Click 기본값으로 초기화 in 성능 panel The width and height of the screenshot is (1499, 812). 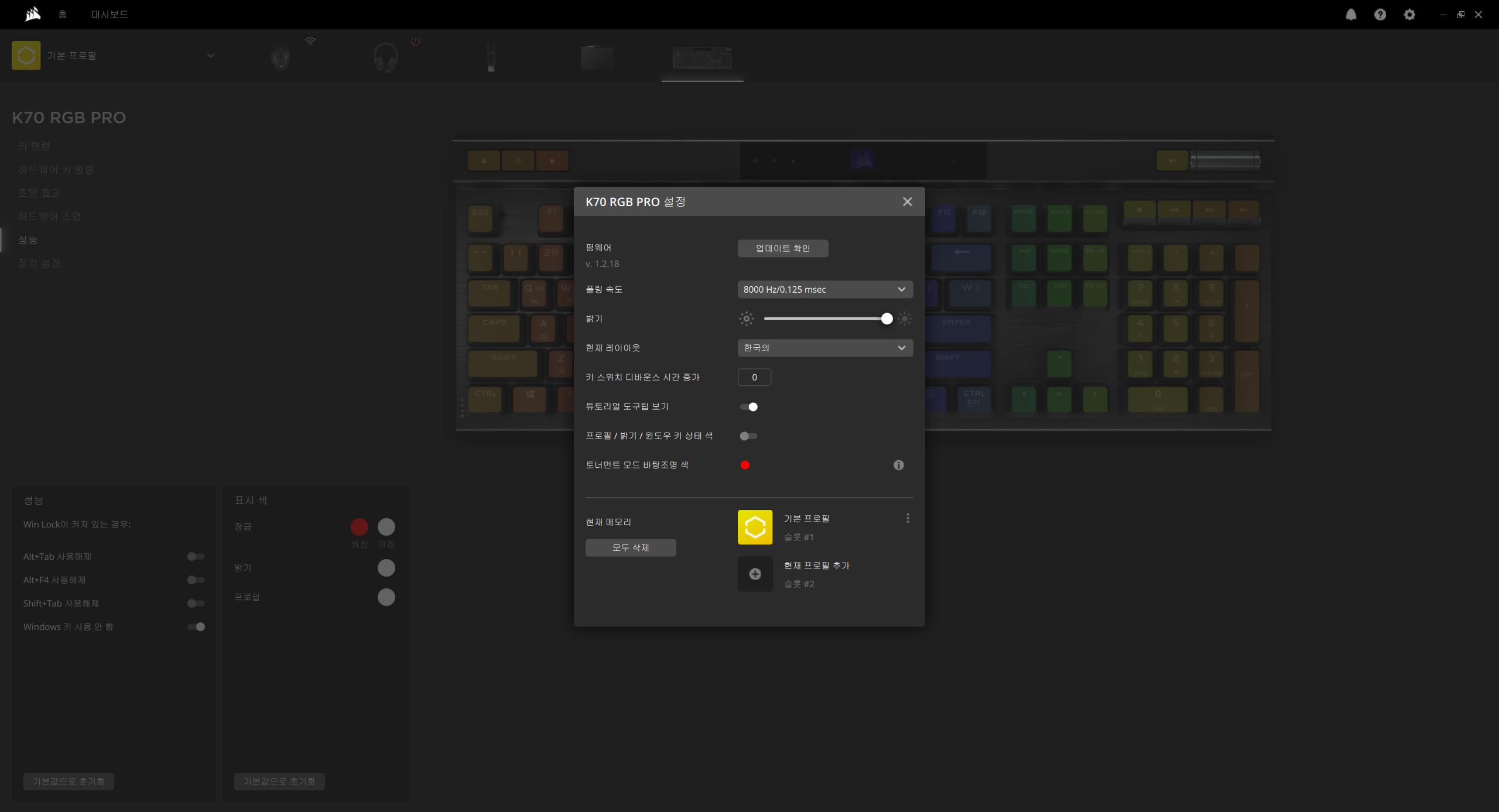point(69,781)
